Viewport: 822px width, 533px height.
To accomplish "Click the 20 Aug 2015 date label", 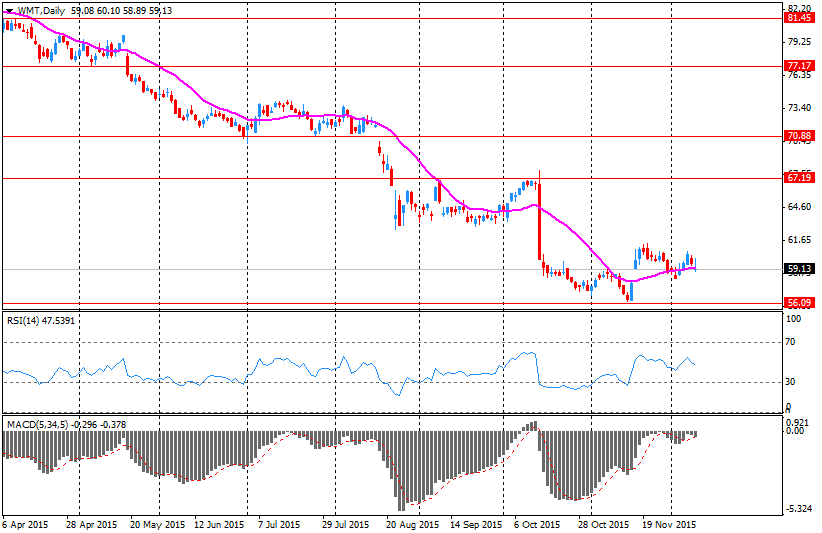I will point(413,525).
